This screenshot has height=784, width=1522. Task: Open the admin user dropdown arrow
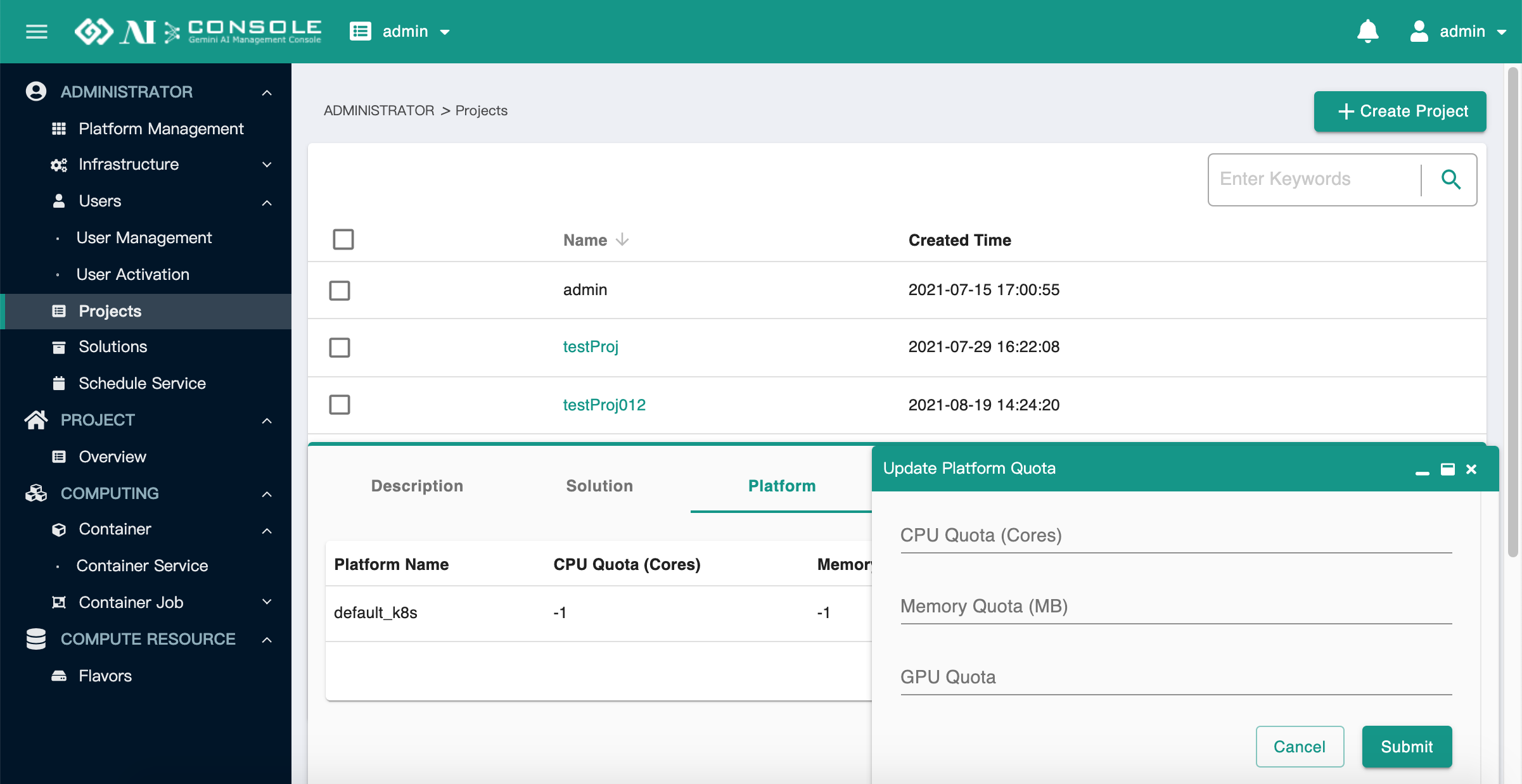tap(1502, 32)
